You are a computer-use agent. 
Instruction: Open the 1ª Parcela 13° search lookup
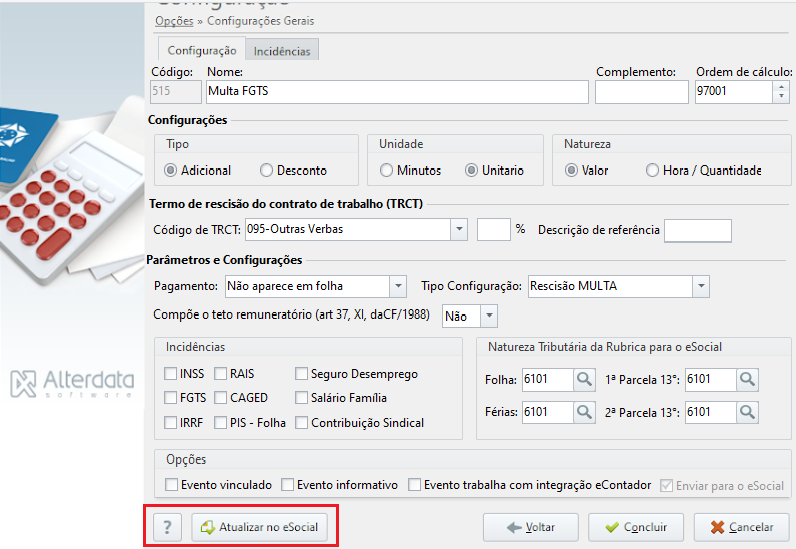(747, 380)
